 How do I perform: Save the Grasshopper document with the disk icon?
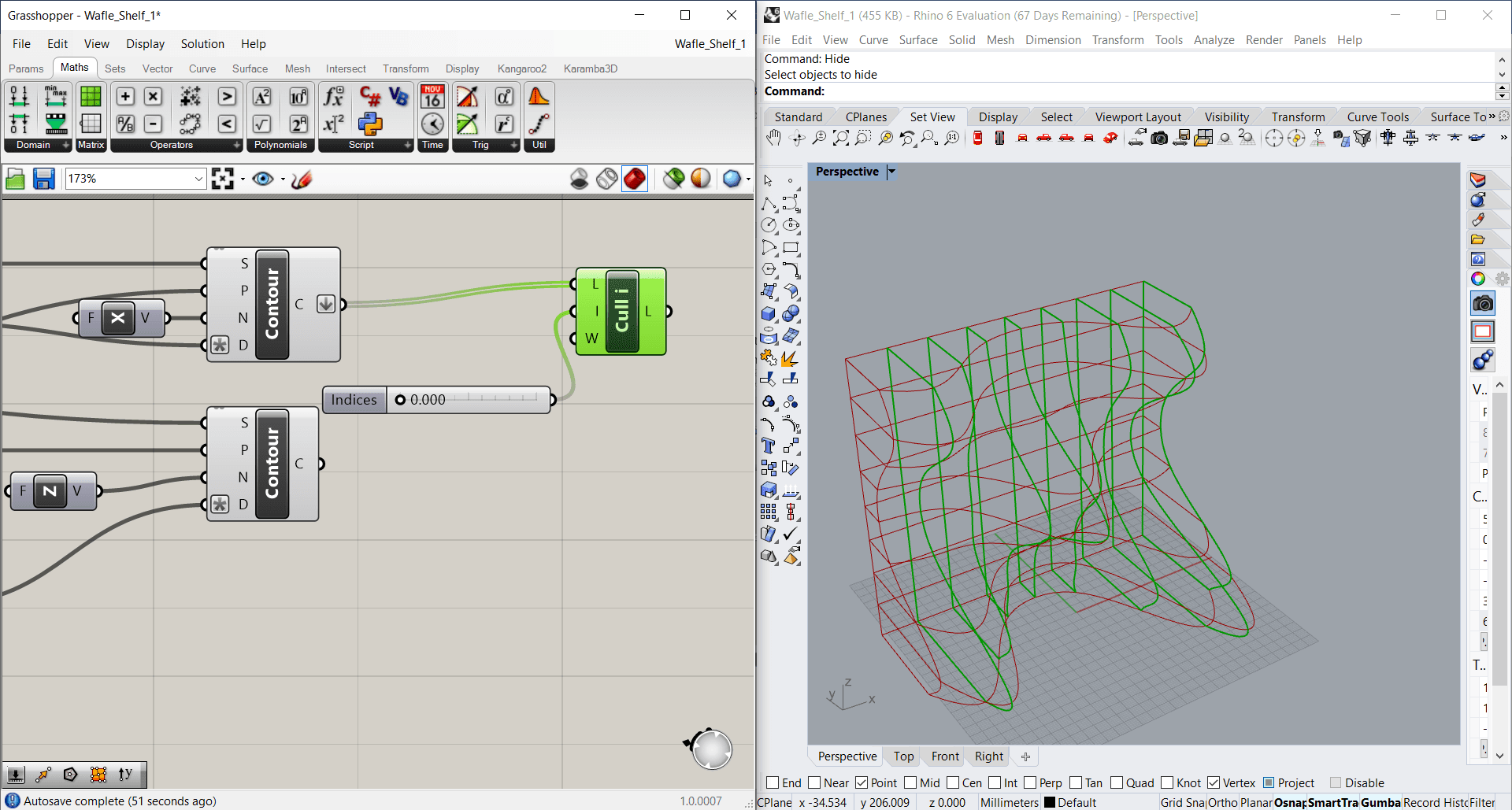(x=43, y=179)
